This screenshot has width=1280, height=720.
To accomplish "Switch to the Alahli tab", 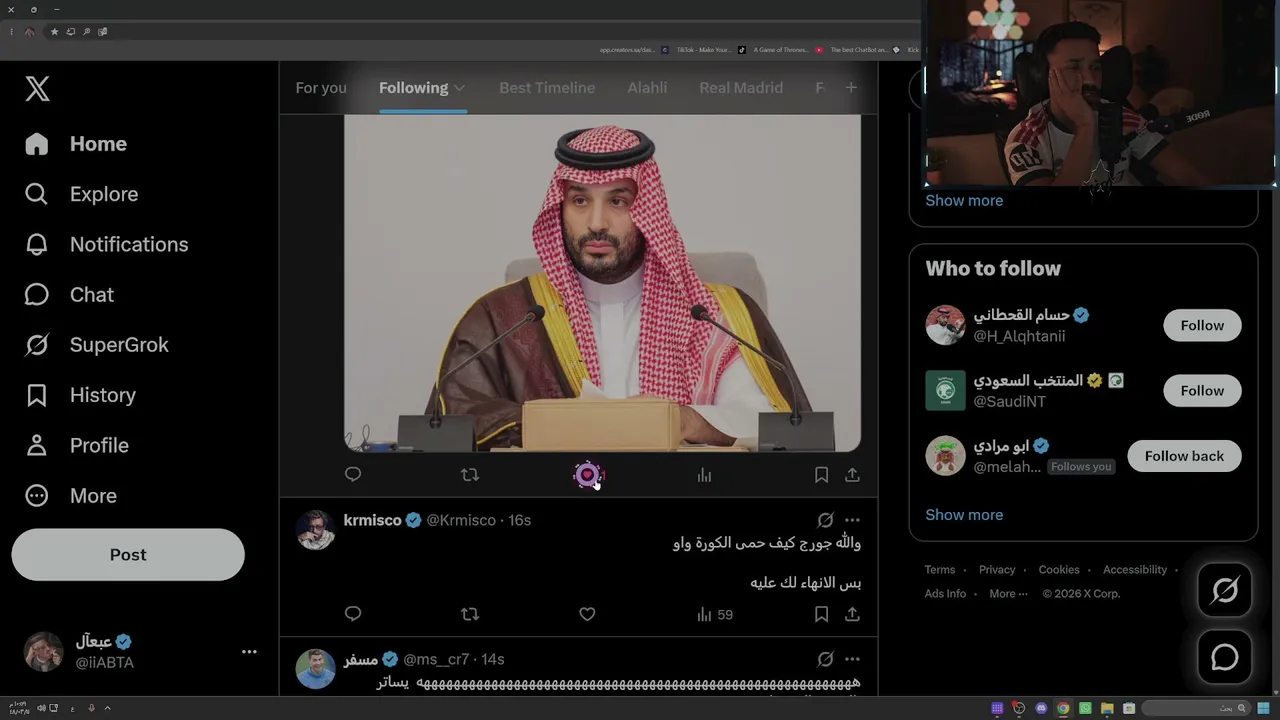I will [647, 88].
